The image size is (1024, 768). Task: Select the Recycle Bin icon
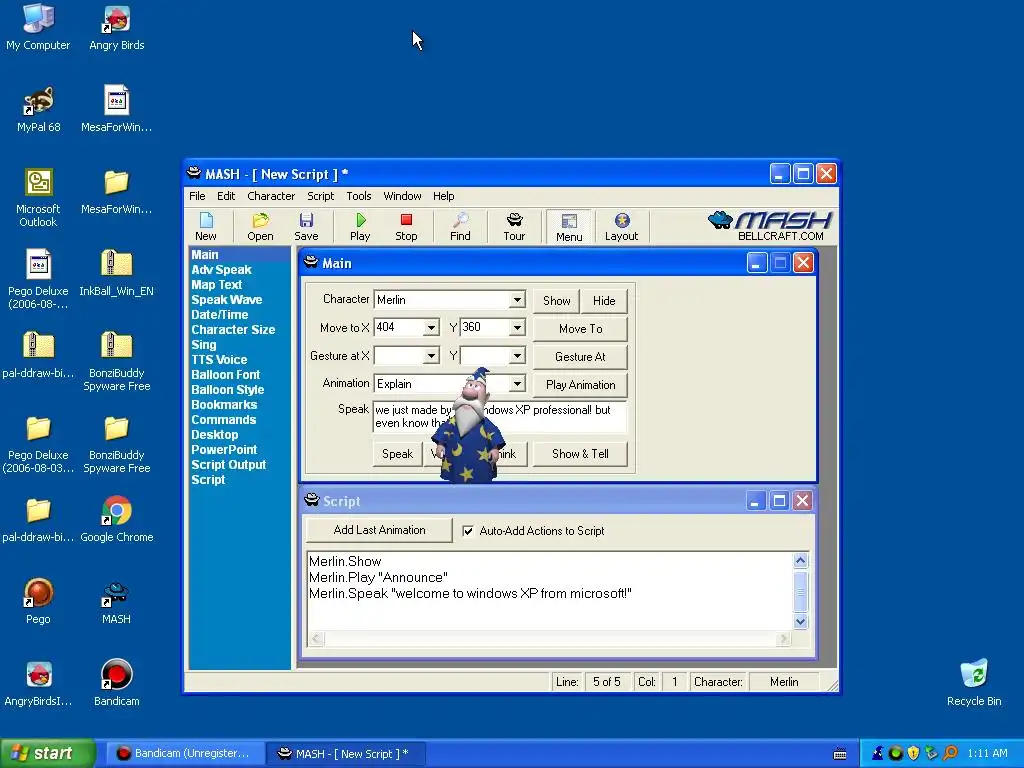coord(974,683)
